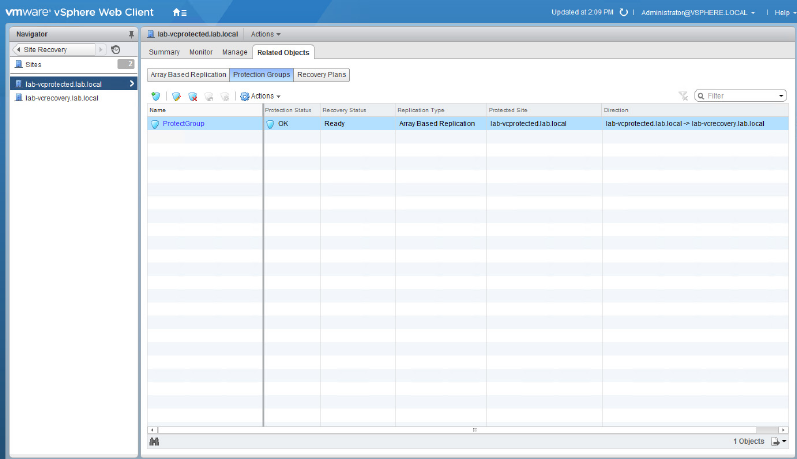Viewport: 797px width, 459px height.
Task: Select lab-vcrecovery.lab.local in the Navigator
Action: point(62,98)
